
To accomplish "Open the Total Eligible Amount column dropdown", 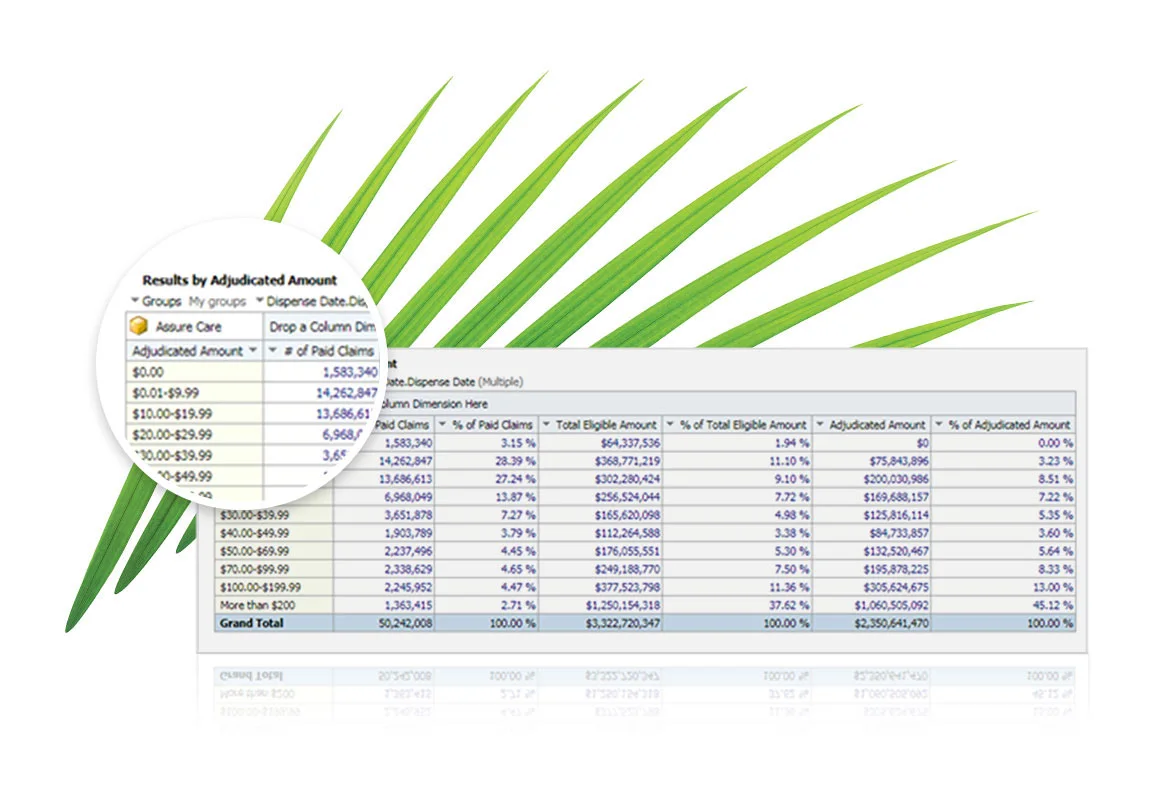I will point(546,424).
